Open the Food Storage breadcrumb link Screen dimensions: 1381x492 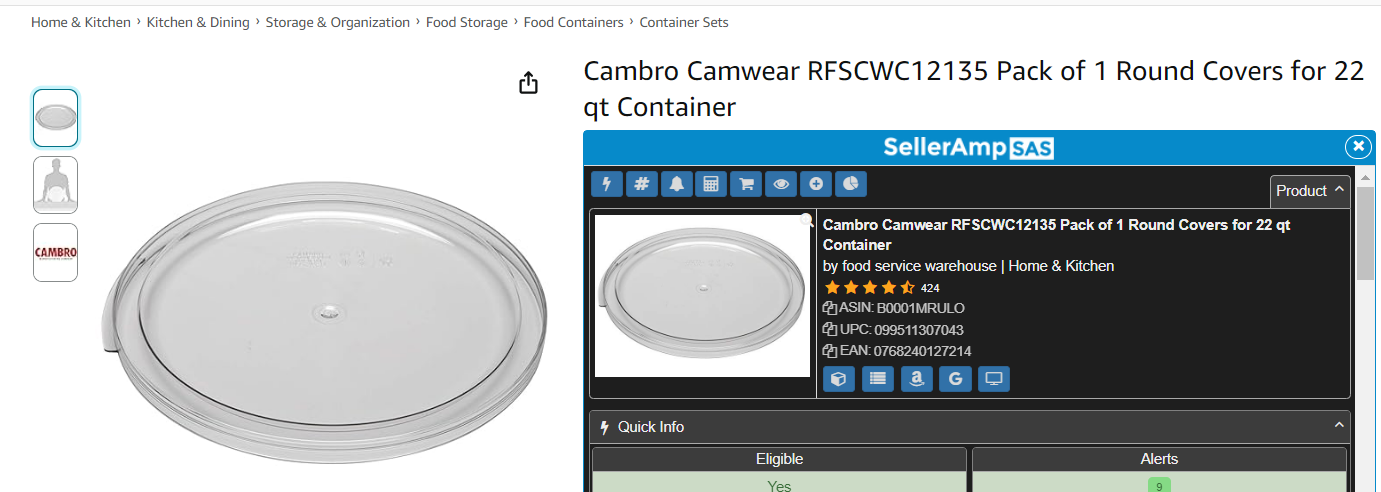(467, 22)
